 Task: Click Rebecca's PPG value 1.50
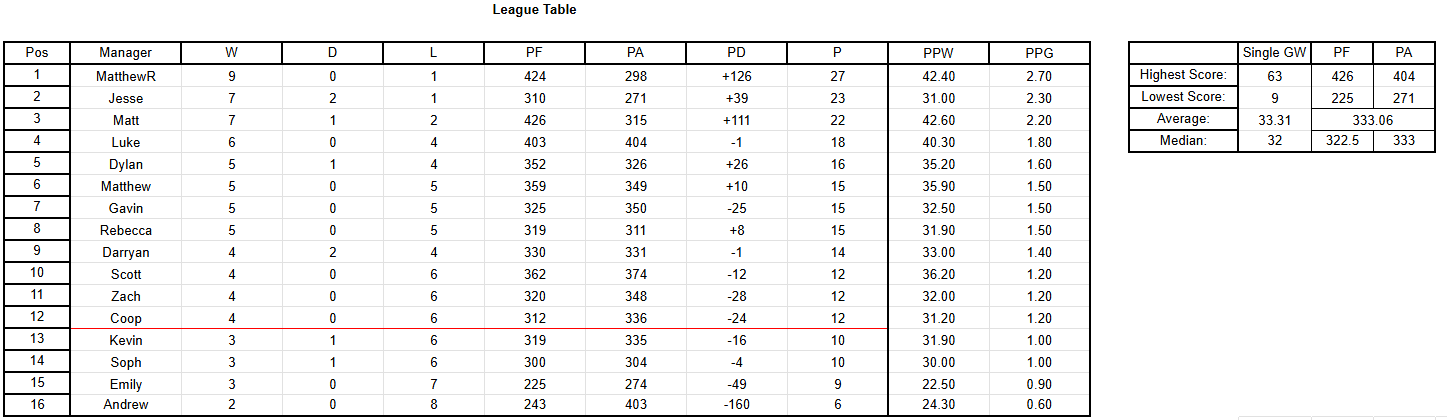pos(1039,230)
